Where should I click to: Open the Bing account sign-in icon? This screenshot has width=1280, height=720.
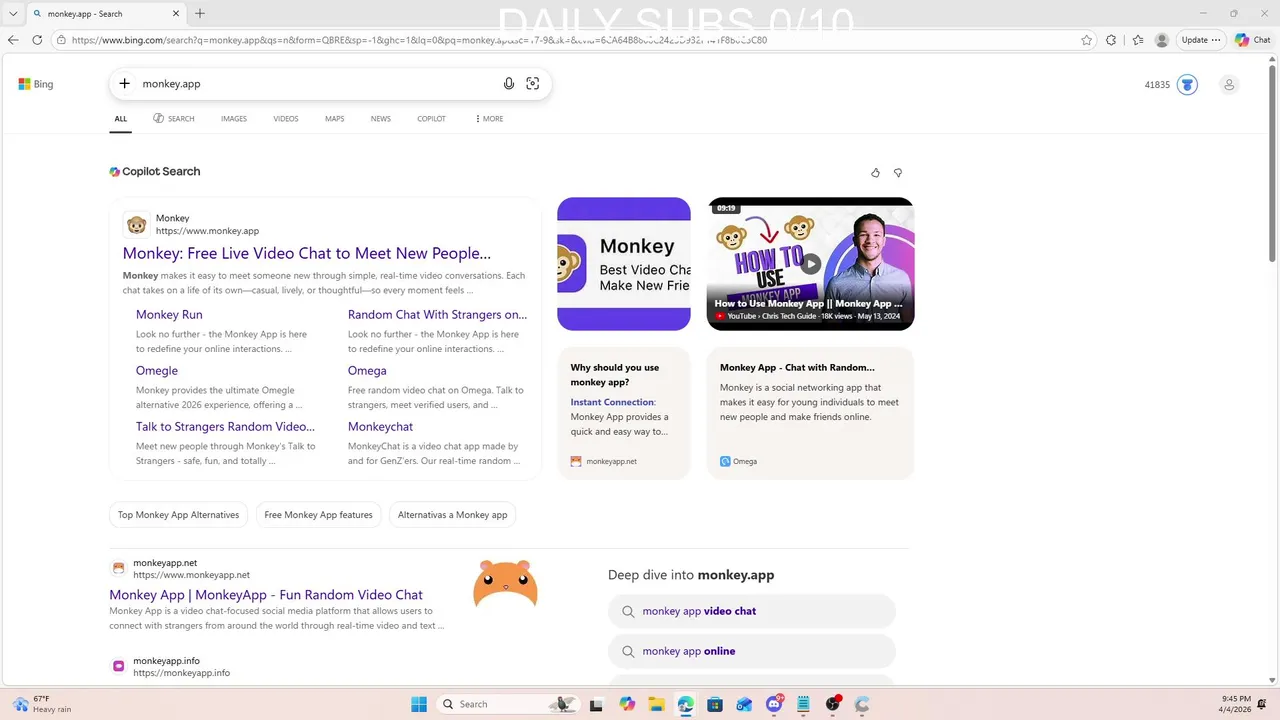click(x=1229, y=85)
